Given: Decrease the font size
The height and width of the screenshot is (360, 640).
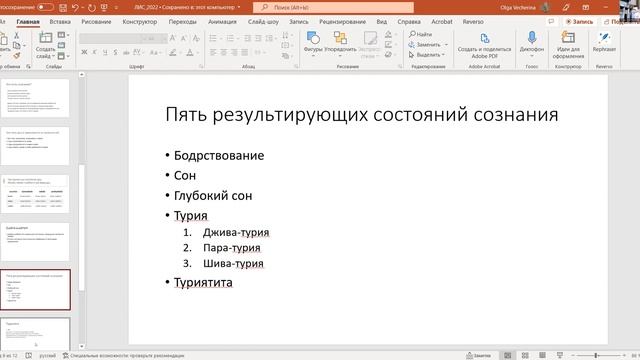Looking at the screenshot, I should coord(184,38).
